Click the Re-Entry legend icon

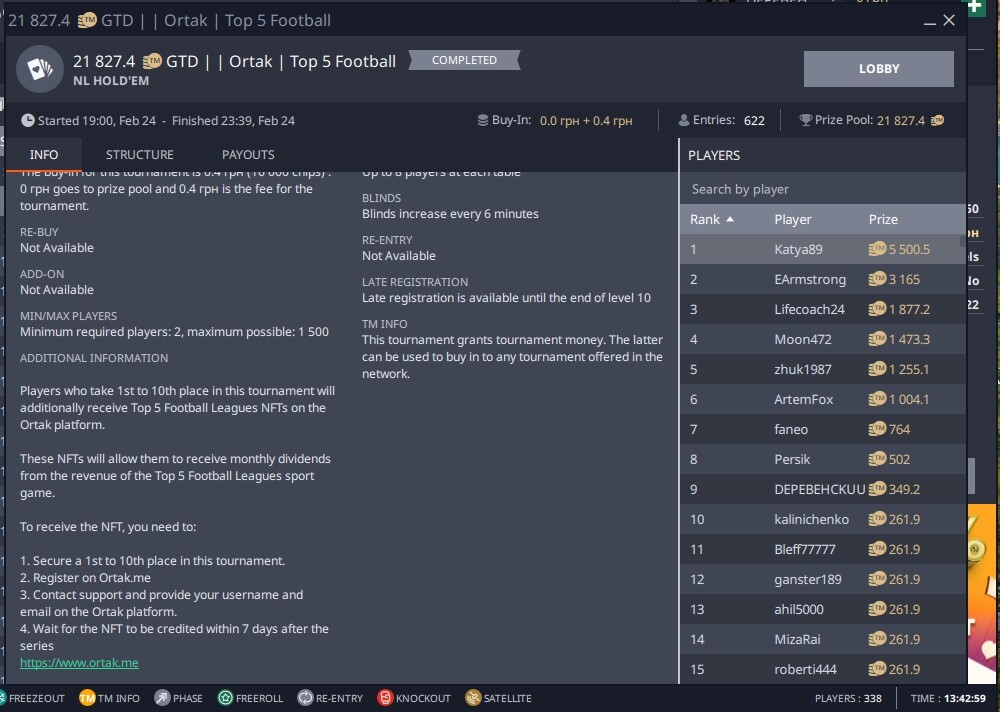pos(305,698)
